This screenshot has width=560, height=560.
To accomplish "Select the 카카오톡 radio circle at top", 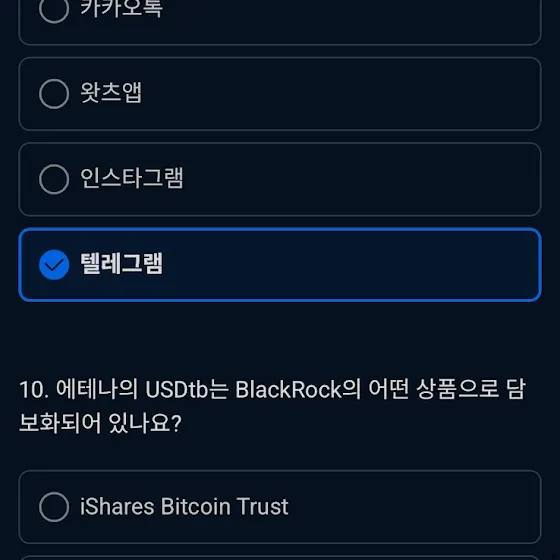I will [x=54, y=9].
